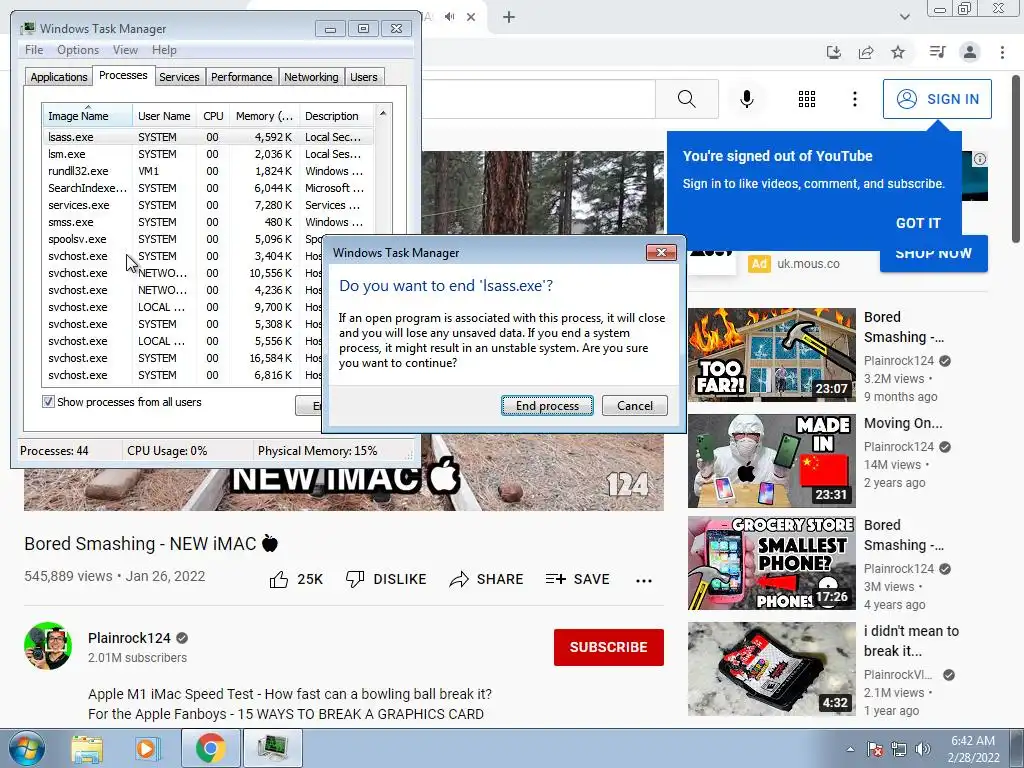
Task: Switch to the Users tab
Action: coord(364,77)
